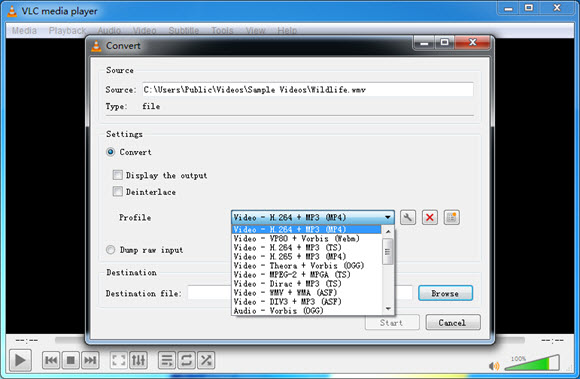The width and height of the screenshot is (580, 379).
Task: Skip to next media track
Action: [x=90, y=360]
